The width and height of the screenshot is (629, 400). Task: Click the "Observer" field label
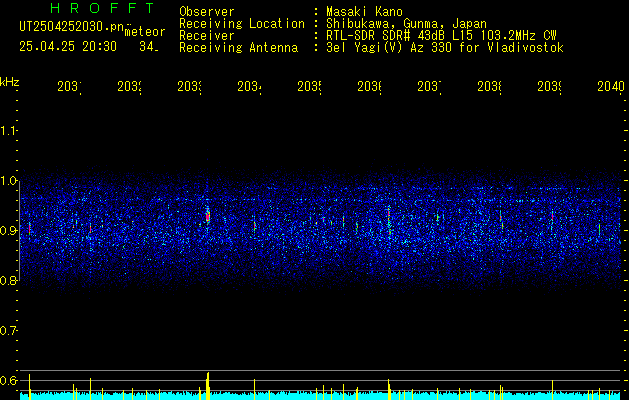(207, 12)
